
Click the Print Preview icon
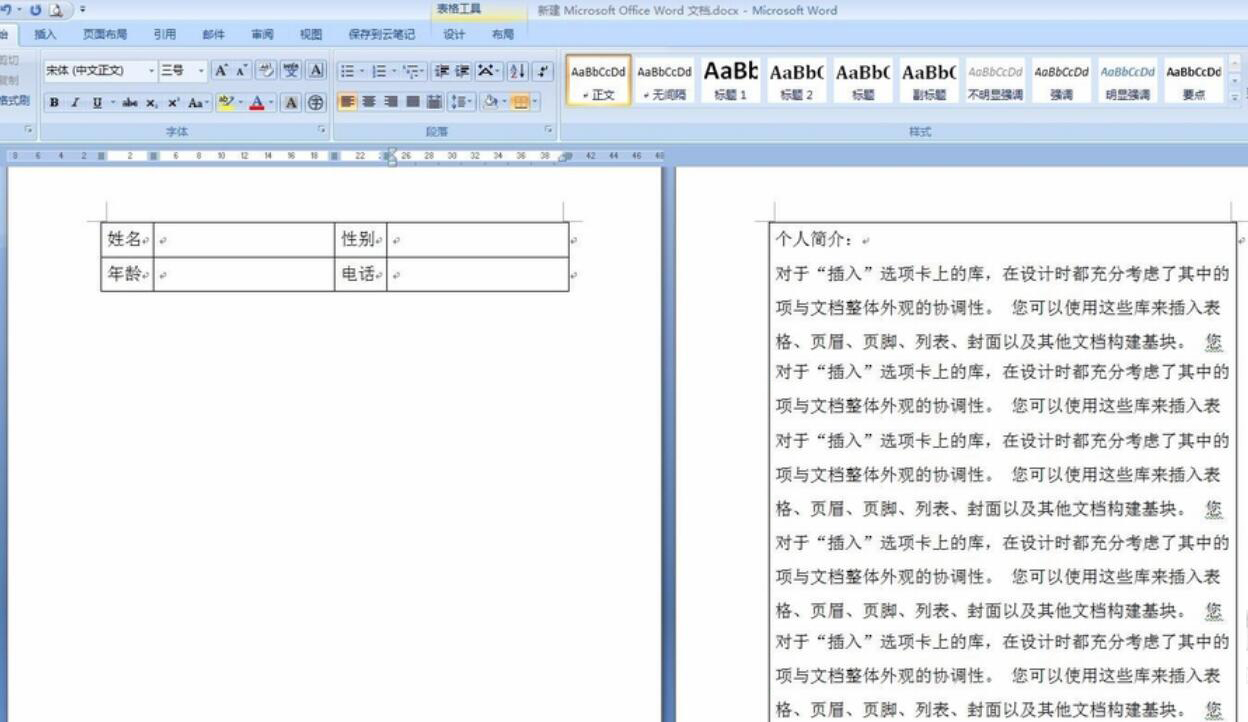[x=56, y=10]
